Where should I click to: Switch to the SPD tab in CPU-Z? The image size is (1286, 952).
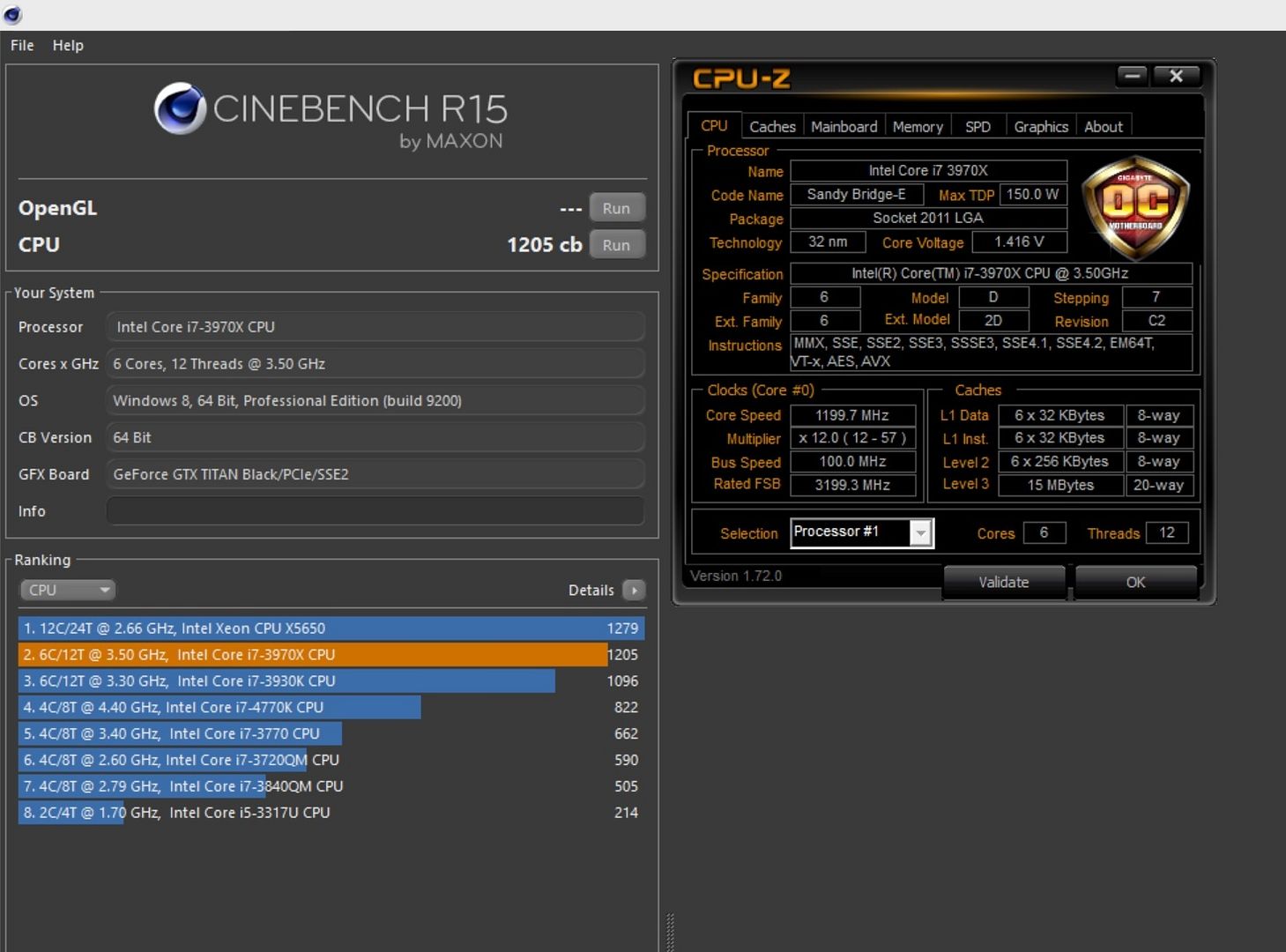click(x=978, y=127)
